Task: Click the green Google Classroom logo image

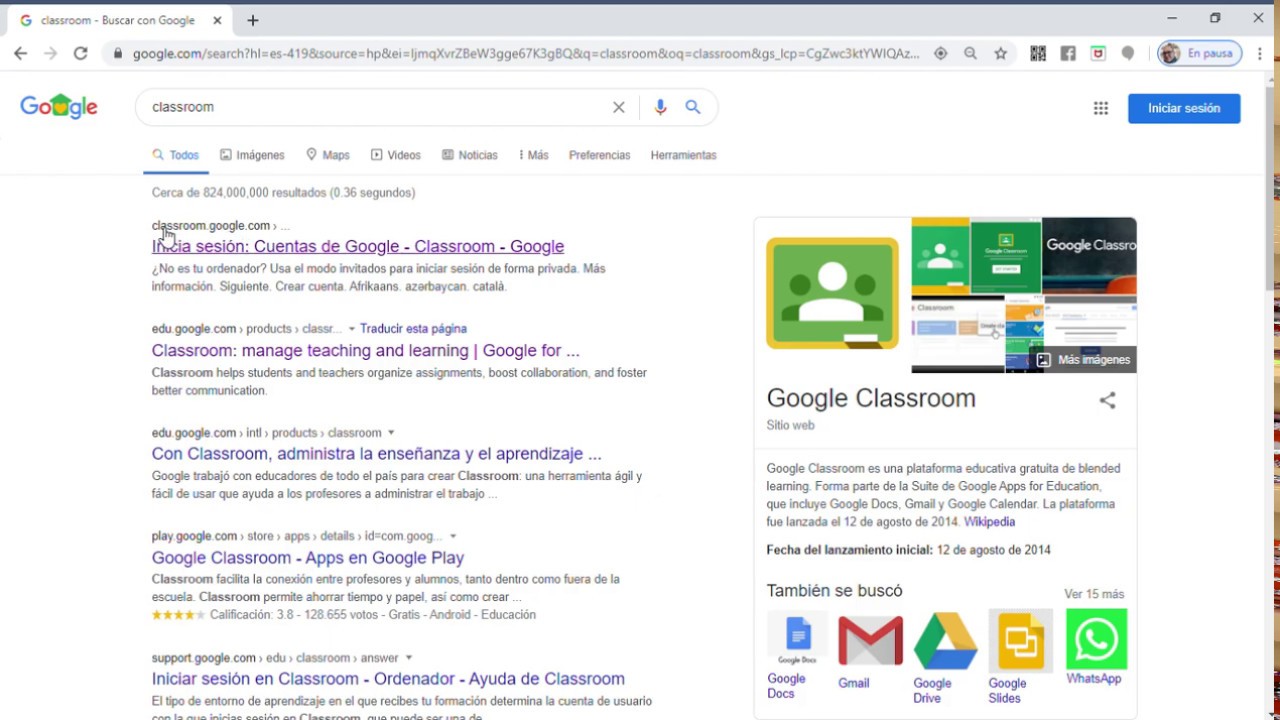Action: [x=832, y=293]
